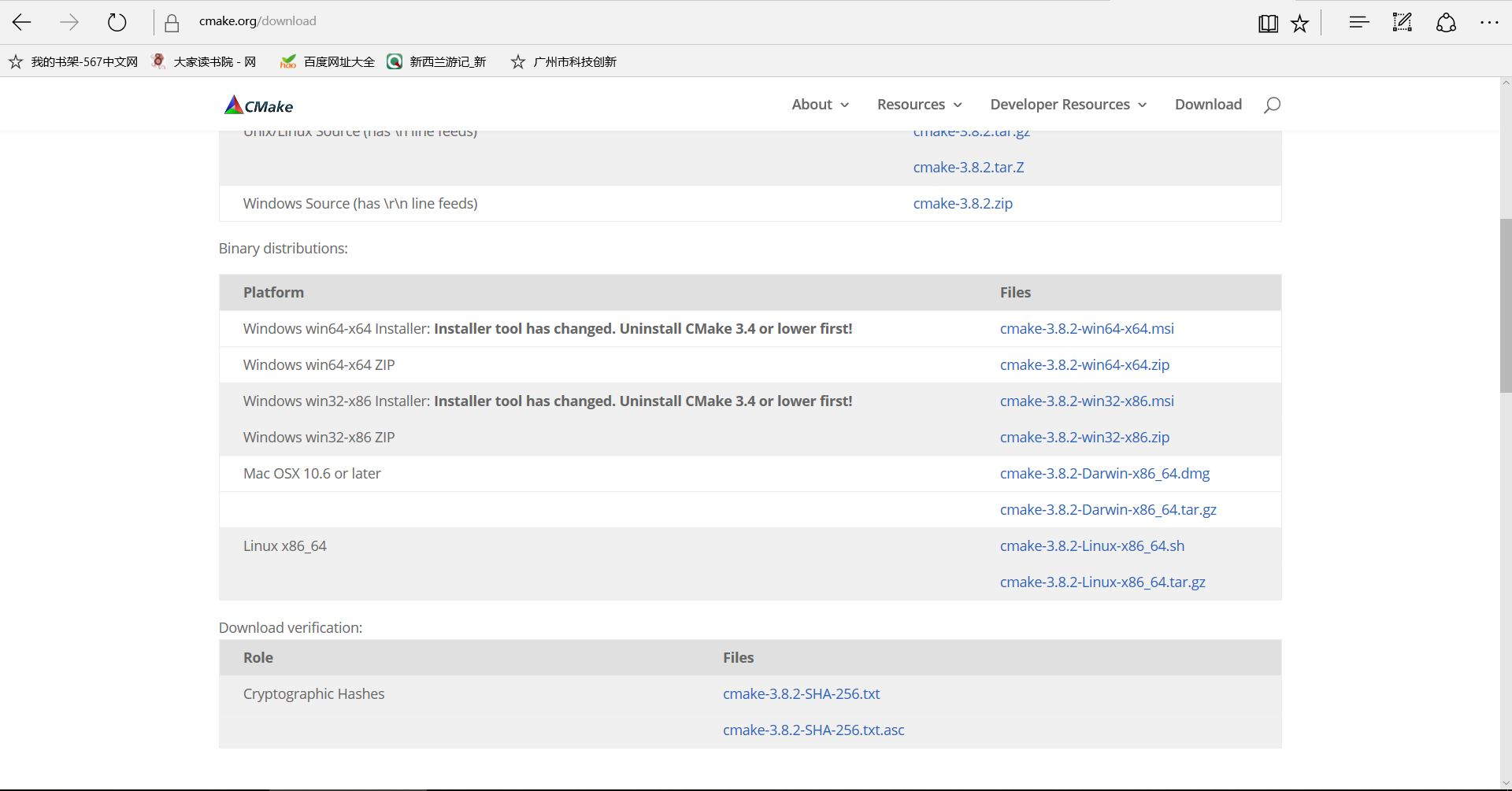Expand the Resources dropdown menu

pyautogui.click(x=919, y=105)
